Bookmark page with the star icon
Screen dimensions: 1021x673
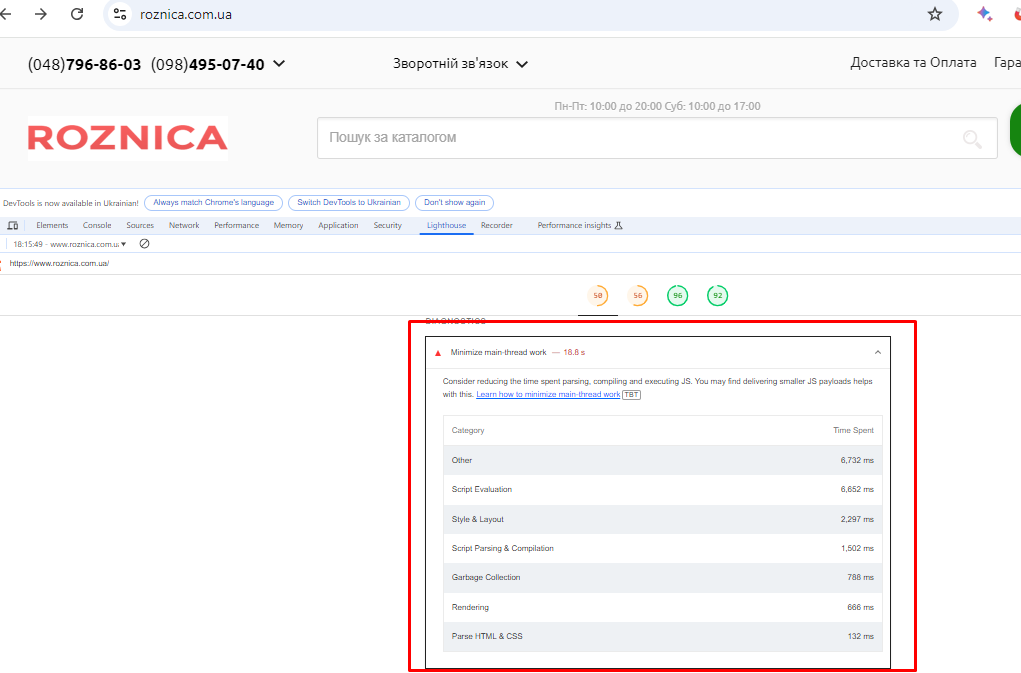tap(934, 14)
